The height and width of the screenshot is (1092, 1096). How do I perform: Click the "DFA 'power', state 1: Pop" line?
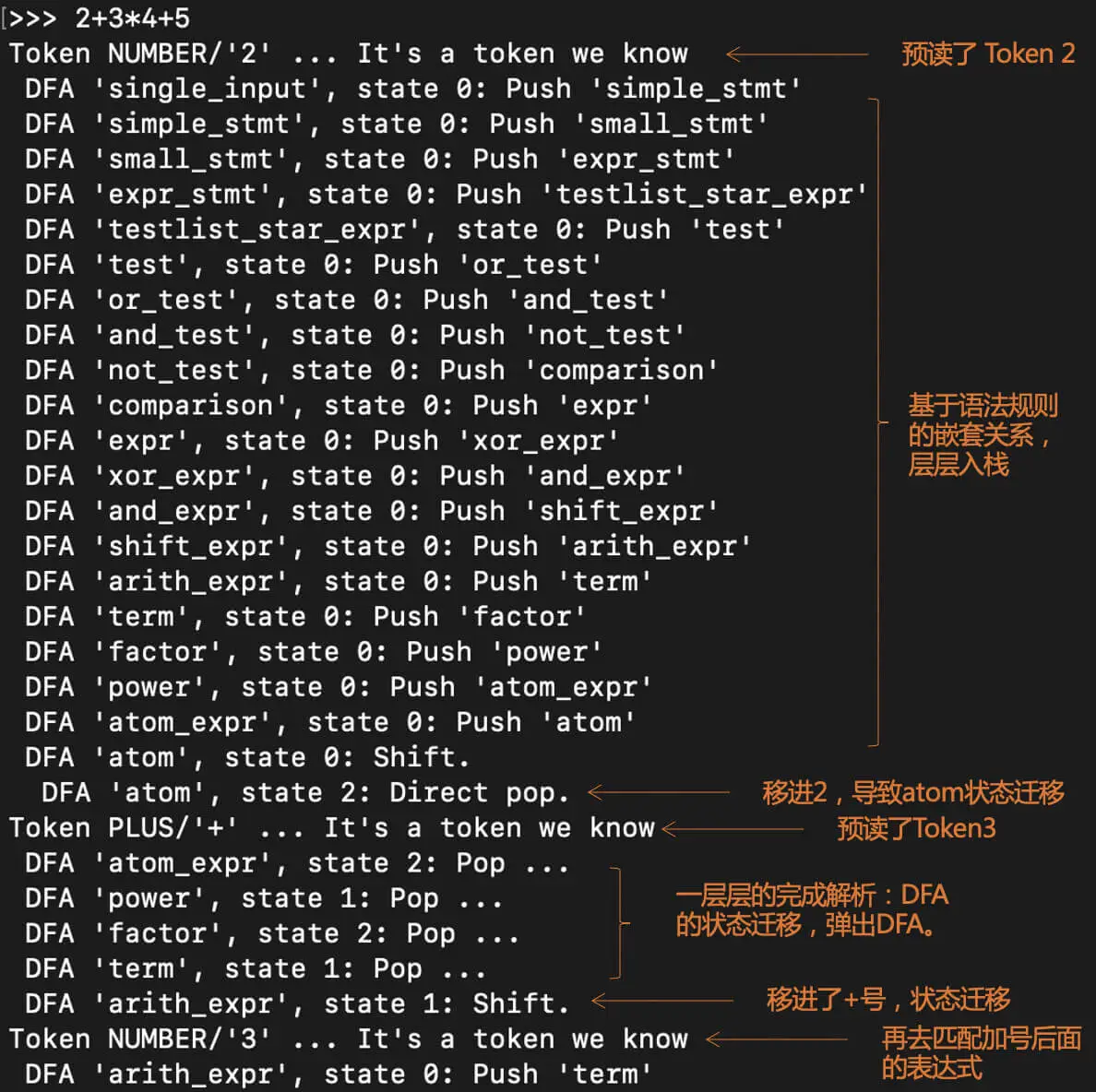click(x=263, y=898)
